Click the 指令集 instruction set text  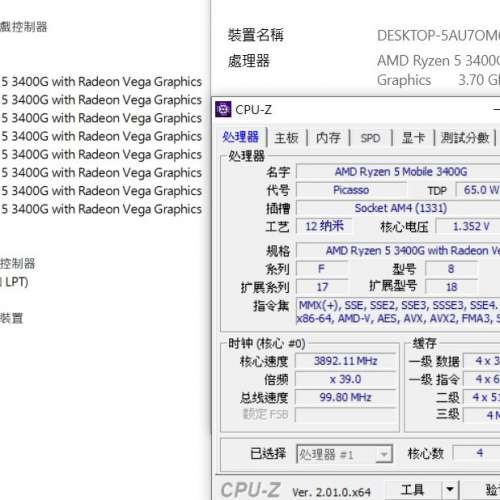398,312
